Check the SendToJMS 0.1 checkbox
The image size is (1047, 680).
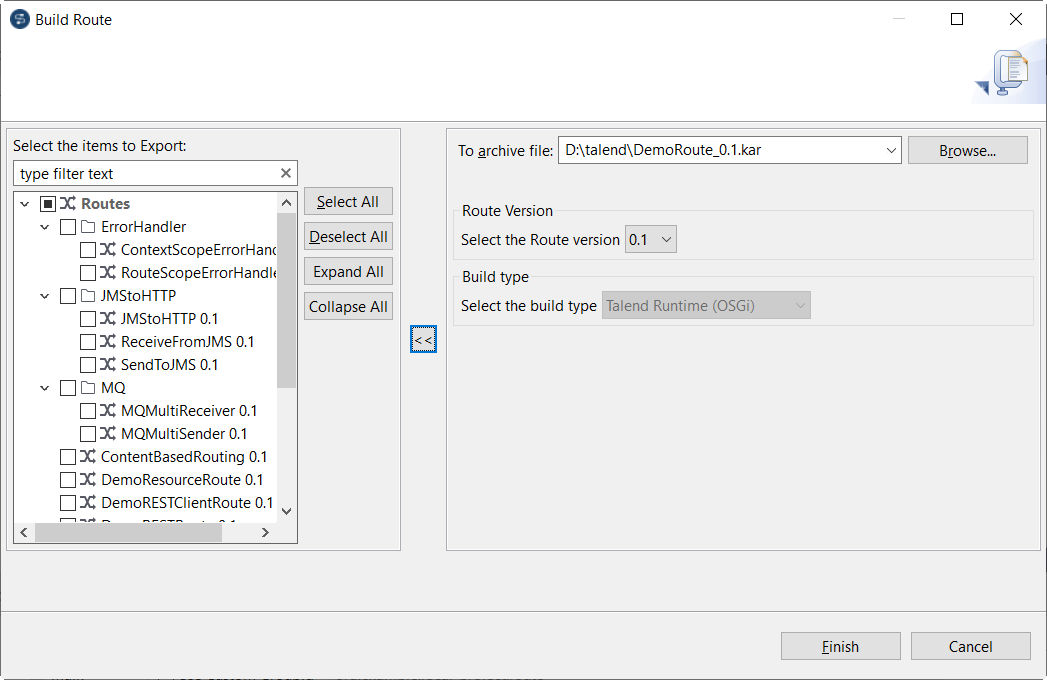(87, 364)
